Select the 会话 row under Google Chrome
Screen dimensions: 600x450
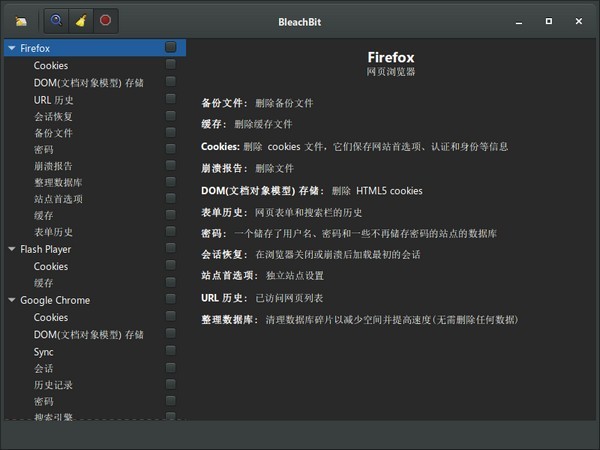(x=95, y=368)
